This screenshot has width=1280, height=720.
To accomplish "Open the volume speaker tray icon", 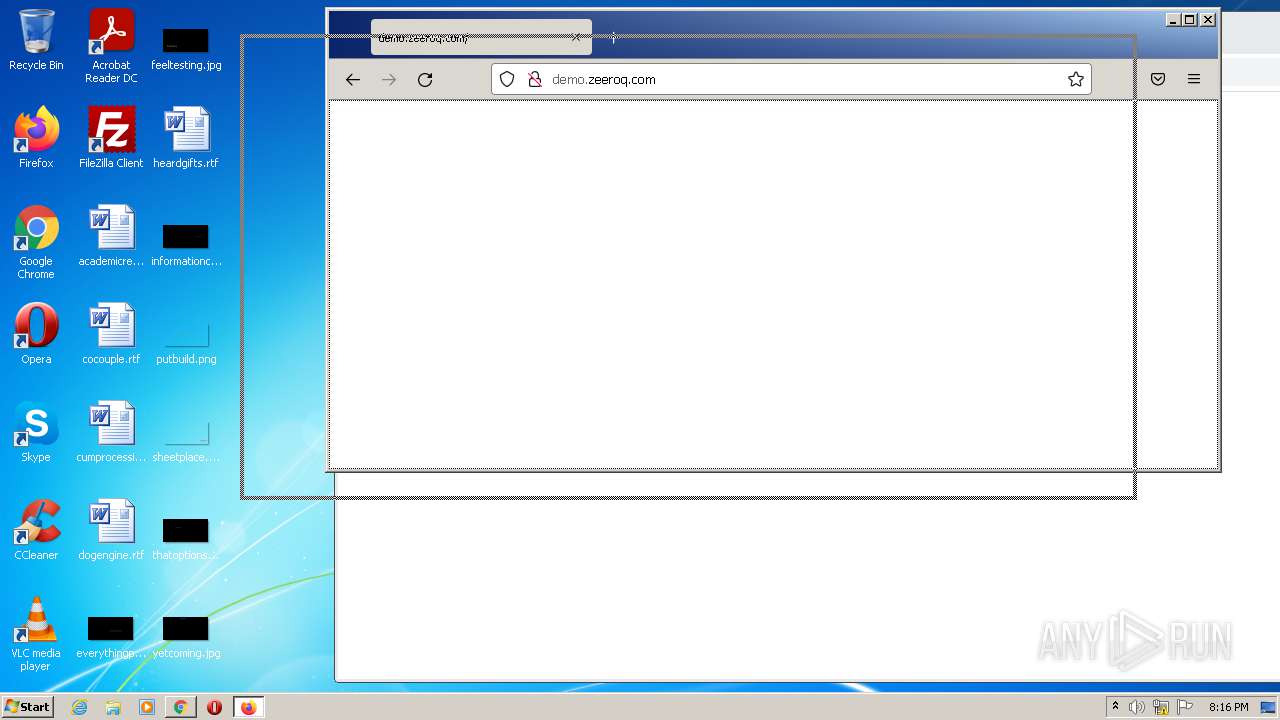I will click(1137, 707).
